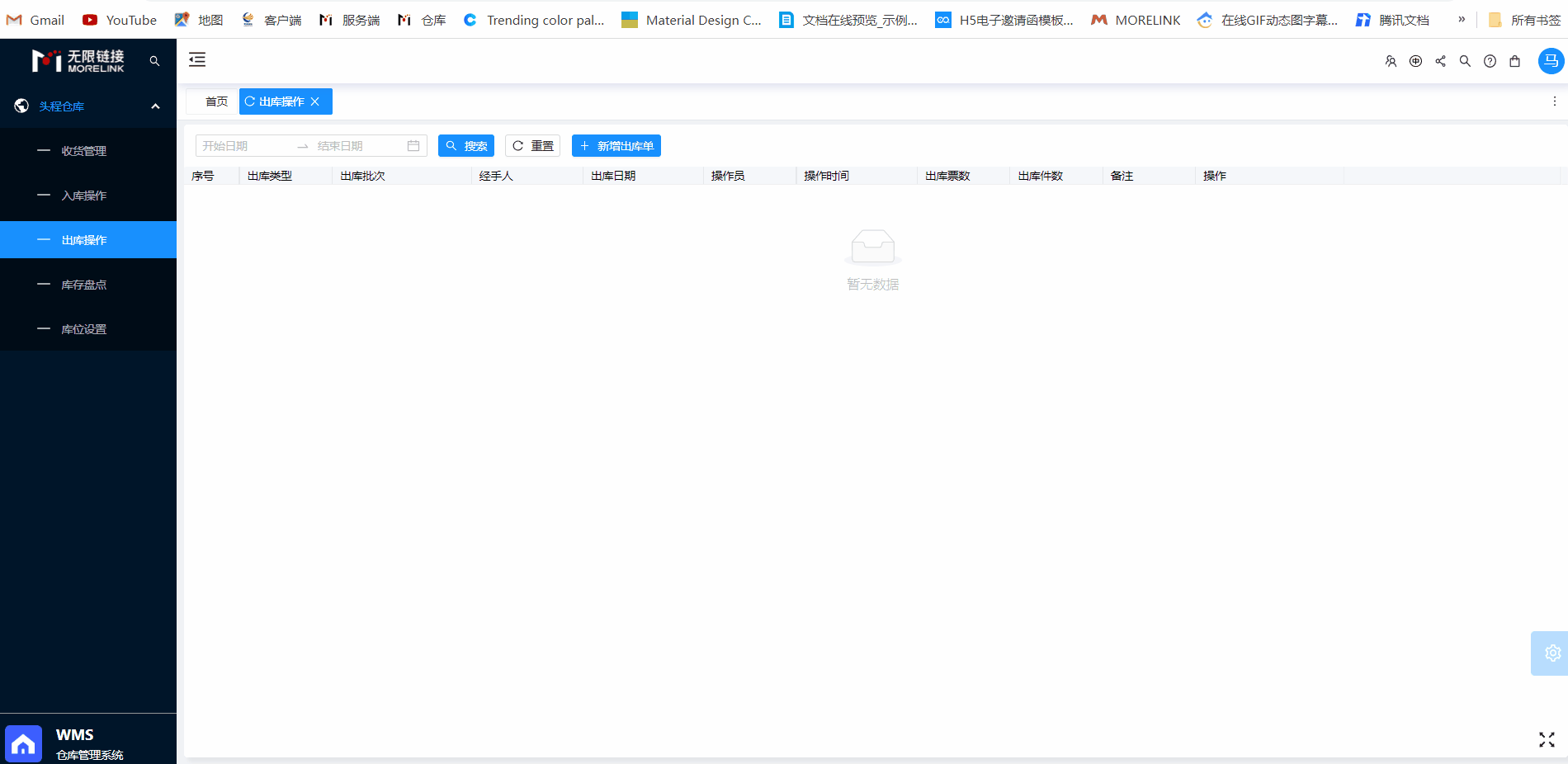Image resolution: width=1568 pixels, height=764 pixels.
Task: Open the Trending color palettes bookmark
Action: coord(534,20)
